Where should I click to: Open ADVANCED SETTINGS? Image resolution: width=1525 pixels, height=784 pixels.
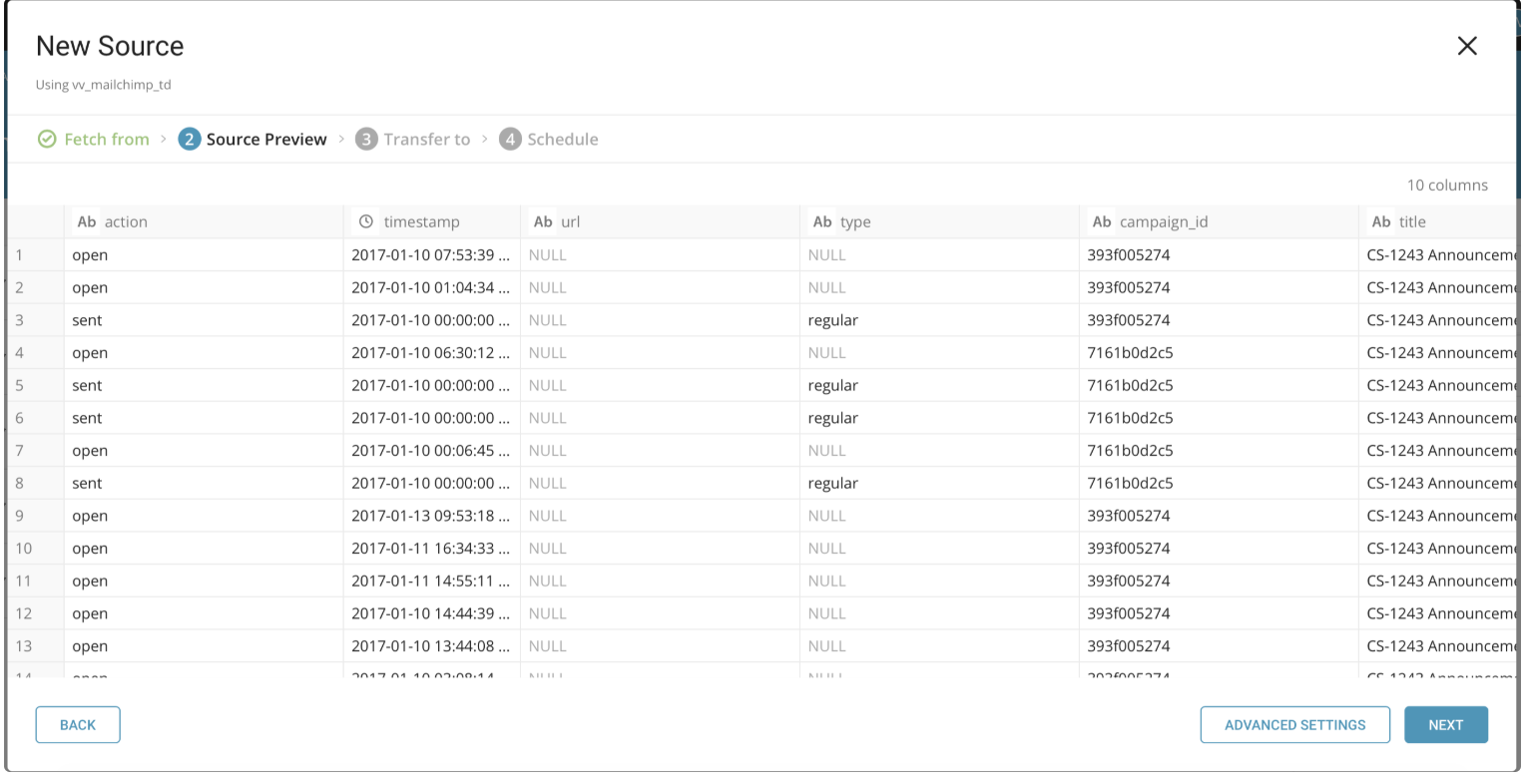coord(1294,725)
